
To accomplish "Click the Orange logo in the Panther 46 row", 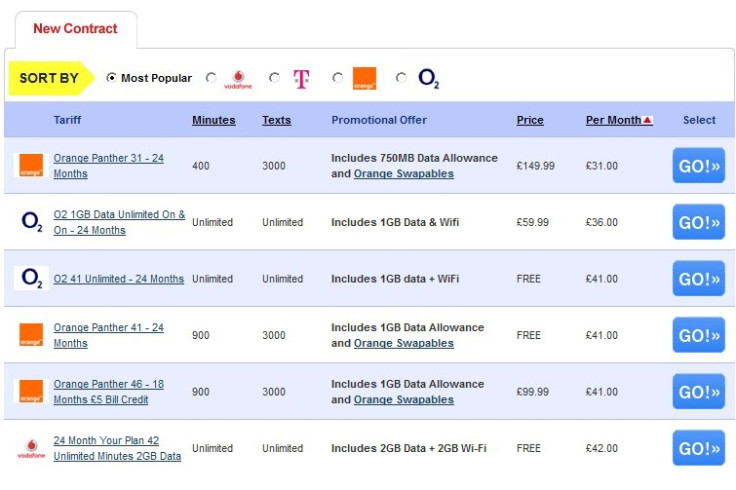I will pos(31,391).
